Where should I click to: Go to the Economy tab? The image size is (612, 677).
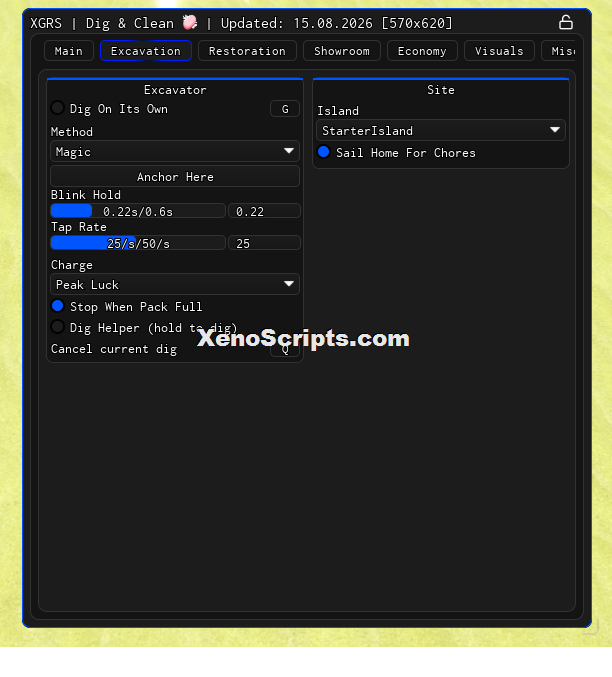[422, 51]
